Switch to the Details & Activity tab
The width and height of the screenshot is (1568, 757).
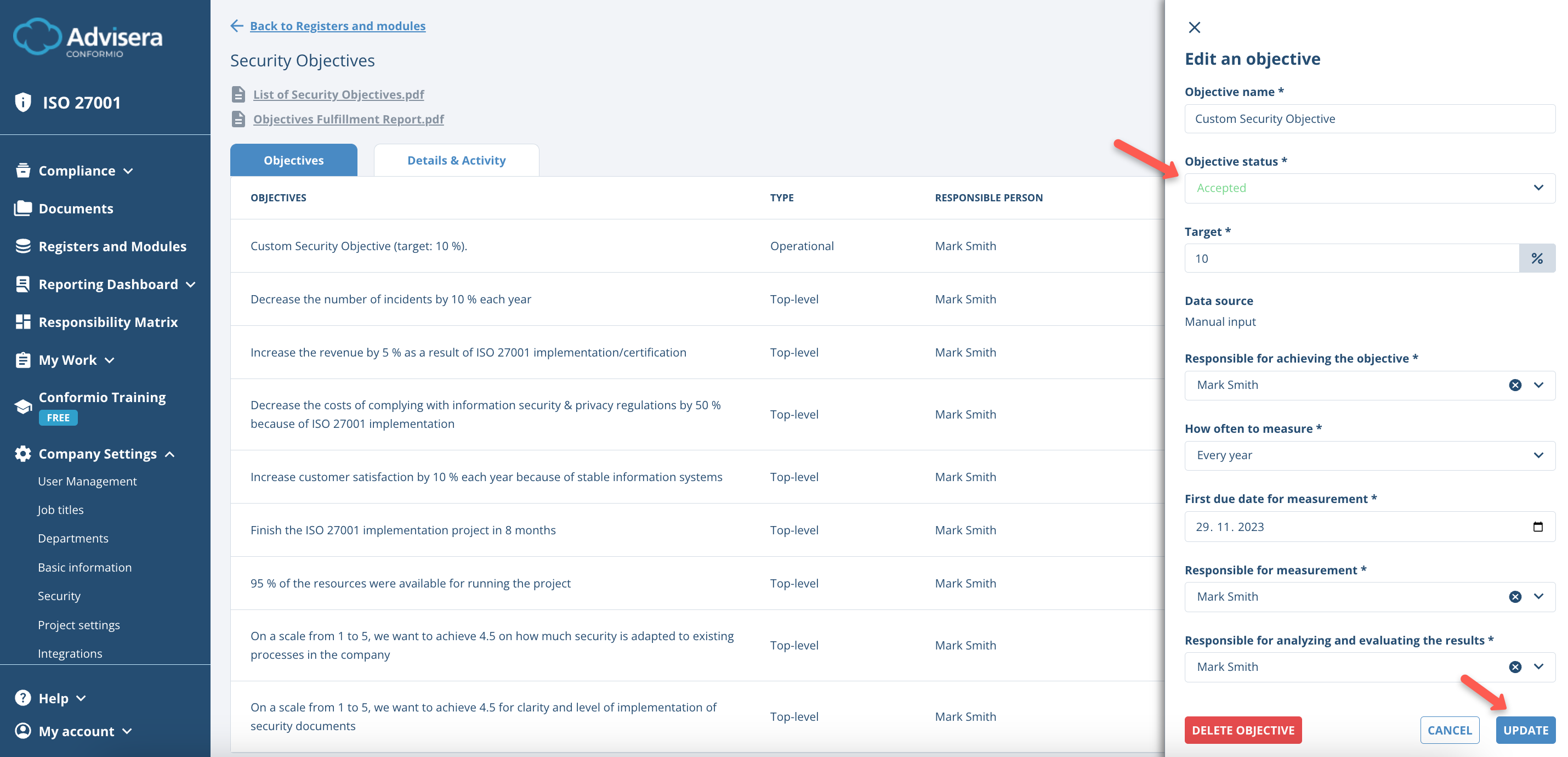(456, 160)
